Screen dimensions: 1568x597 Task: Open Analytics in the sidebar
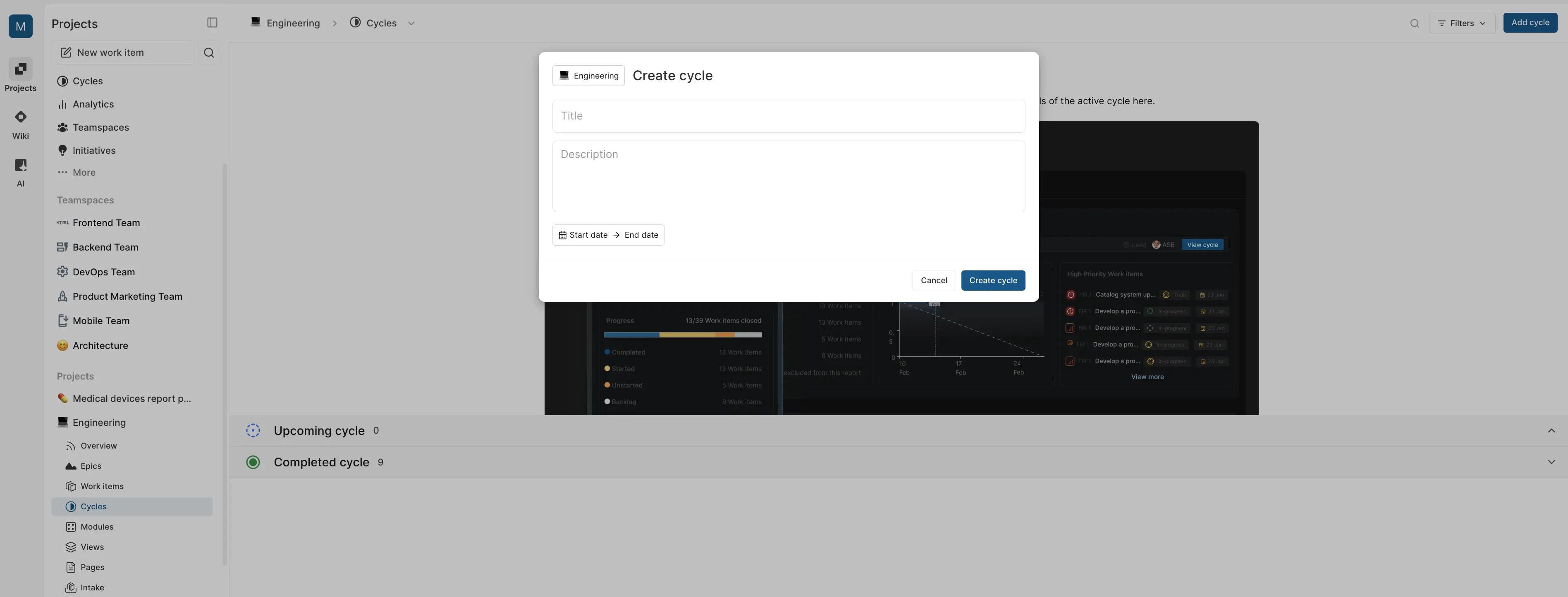[93, 104]
